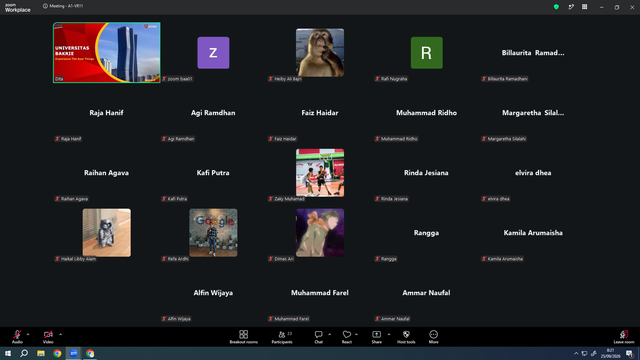Image resolution: width=640 pixels, height=360 pixels.
Task: Open the Windows Start menu
Action: click(x=8, y=353)
